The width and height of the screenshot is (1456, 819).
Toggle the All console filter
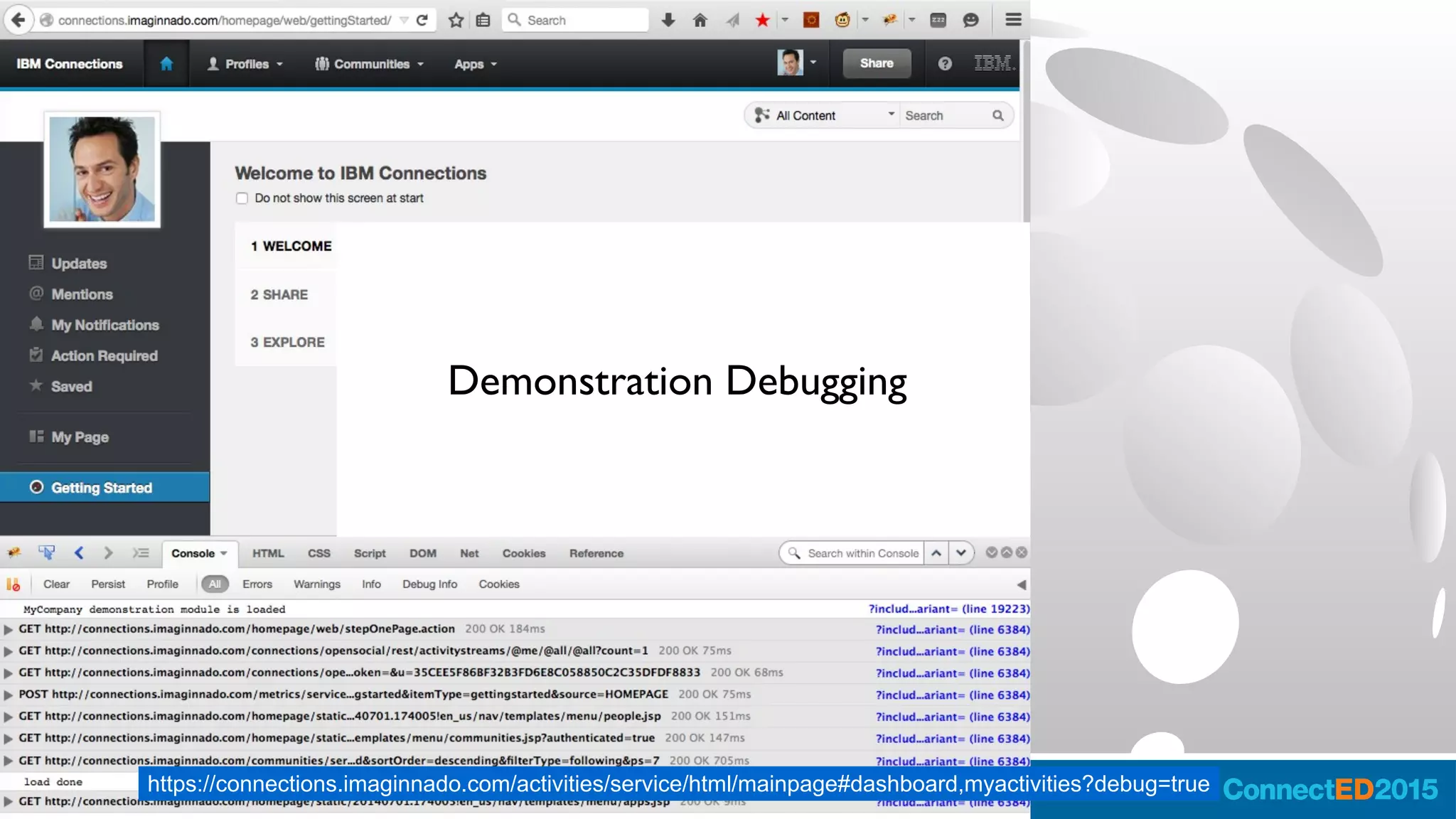215,584
